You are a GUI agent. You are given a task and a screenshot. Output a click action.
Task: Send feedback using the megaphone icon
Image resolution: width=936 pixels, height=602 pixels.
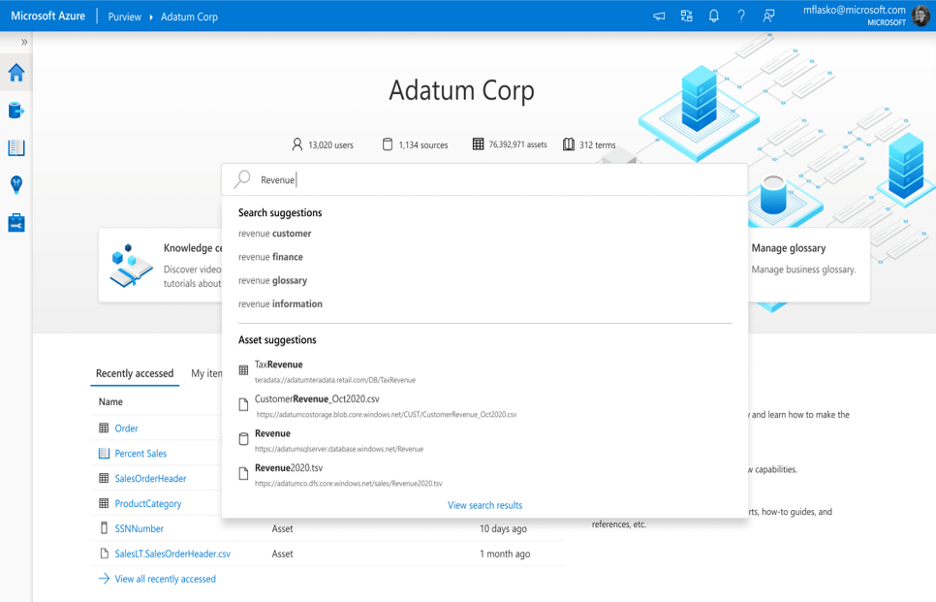pos(657,16)
